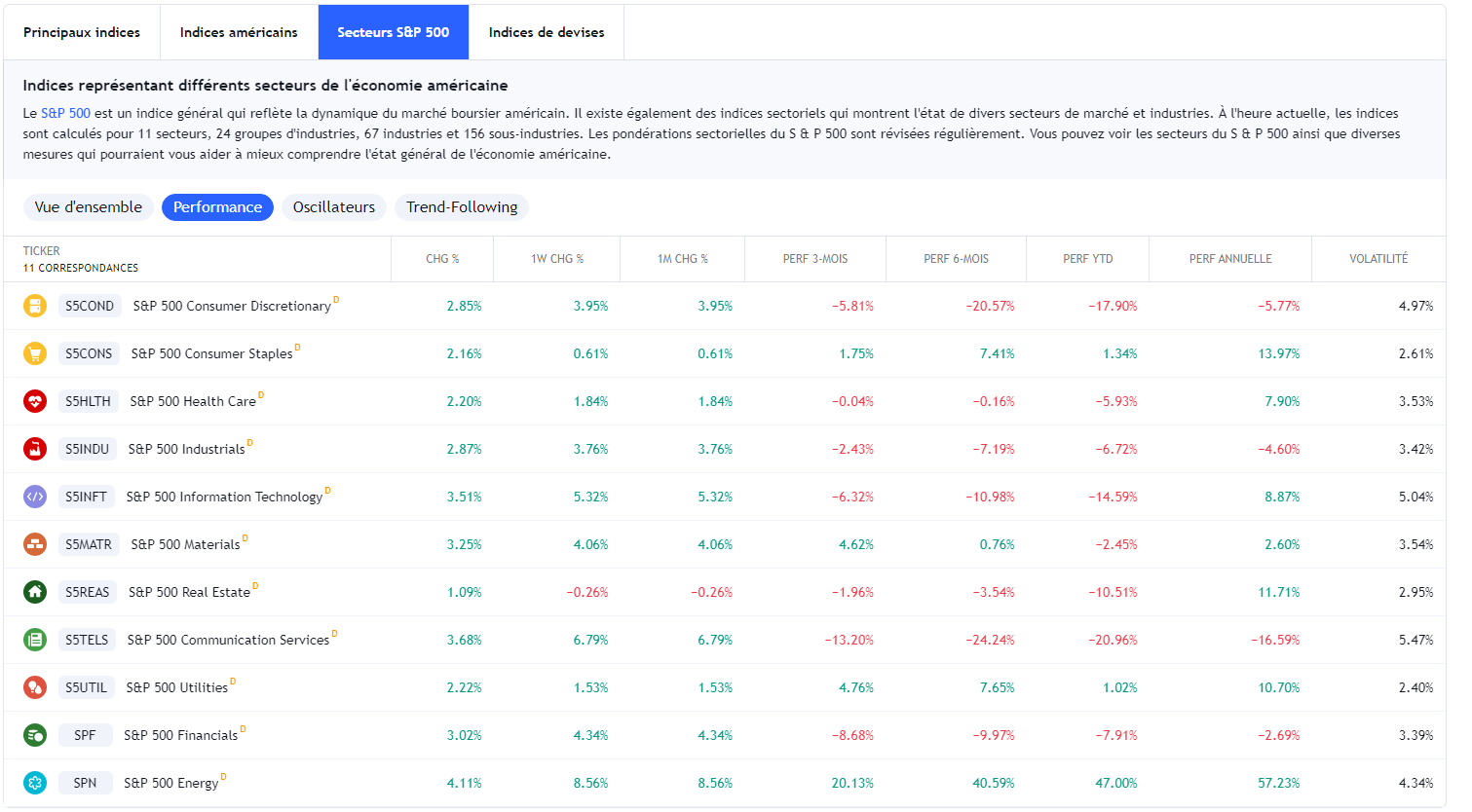
Task: Click the Consumer Discretionary sector icon
Action: (x=35, y=306)
